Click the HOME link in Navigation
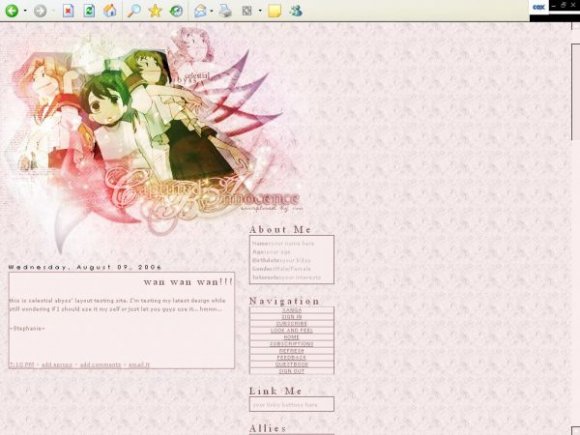The image size is (580, 435). [x=291, y=337]
